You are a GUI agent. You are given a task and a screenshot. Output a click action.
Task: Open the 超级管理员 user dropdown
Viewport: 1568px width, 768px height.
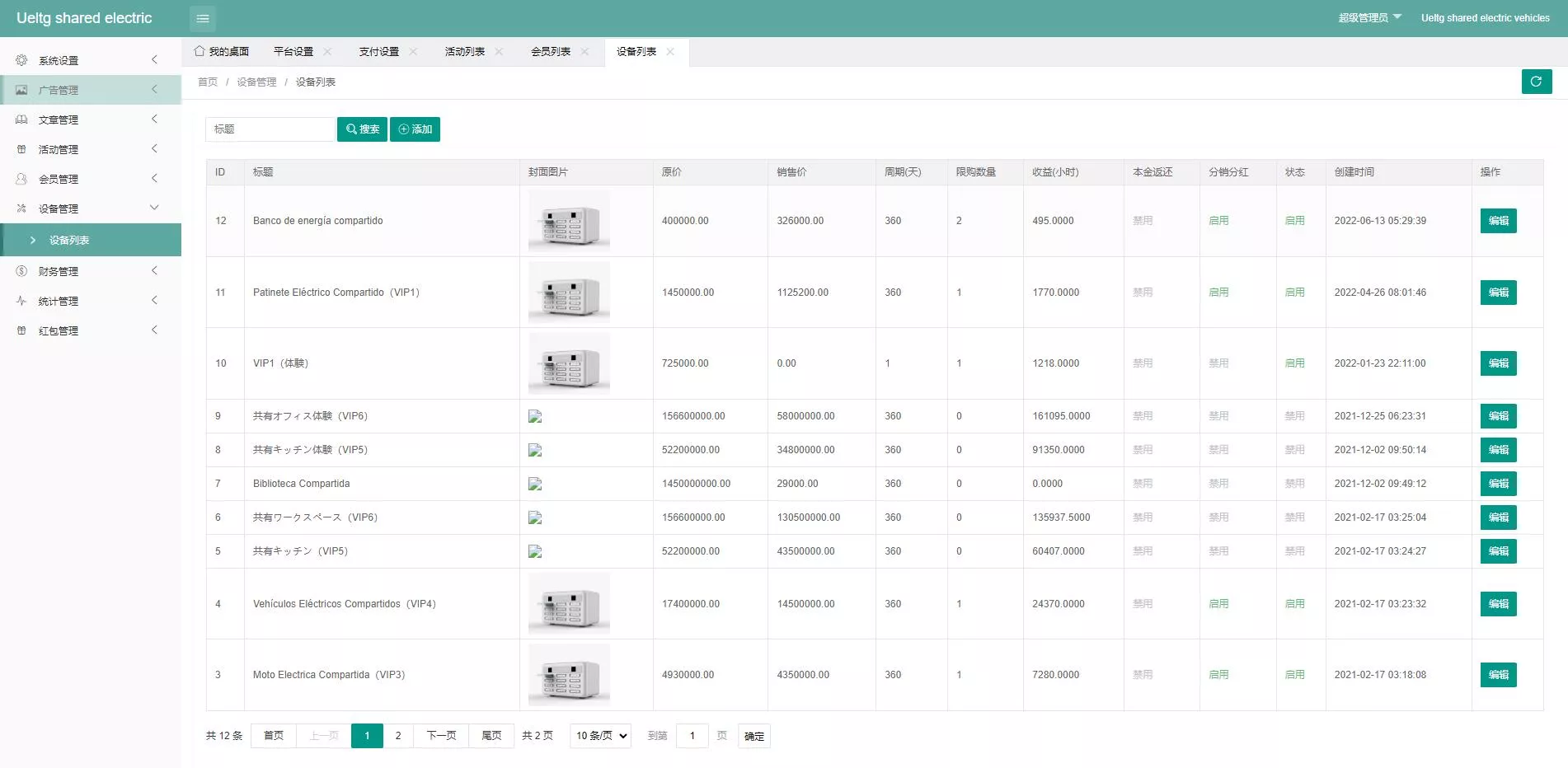click(x=1369, y=17)
